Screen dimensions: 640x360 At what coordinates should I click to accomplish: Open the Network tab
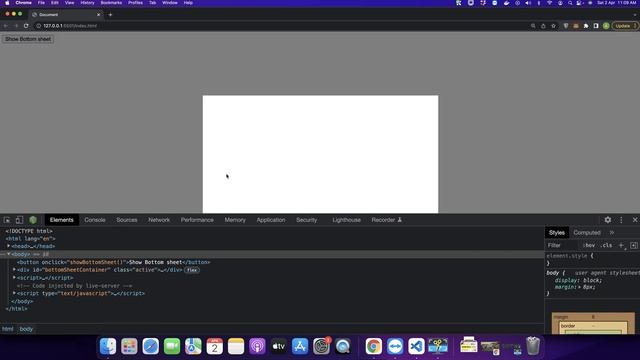coord(159,220)
